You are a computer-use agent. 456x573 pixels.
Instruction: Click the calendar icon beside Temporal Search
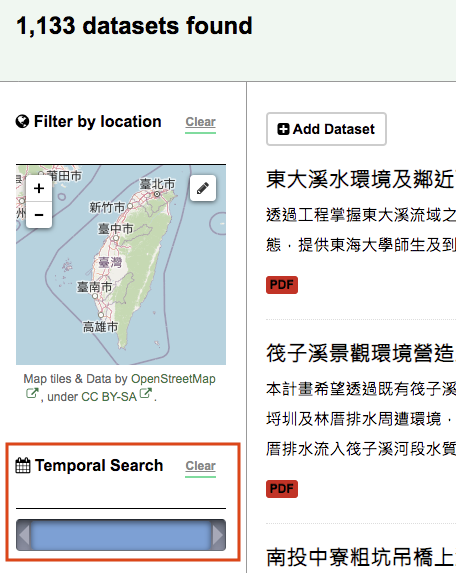tap(23, 466)
